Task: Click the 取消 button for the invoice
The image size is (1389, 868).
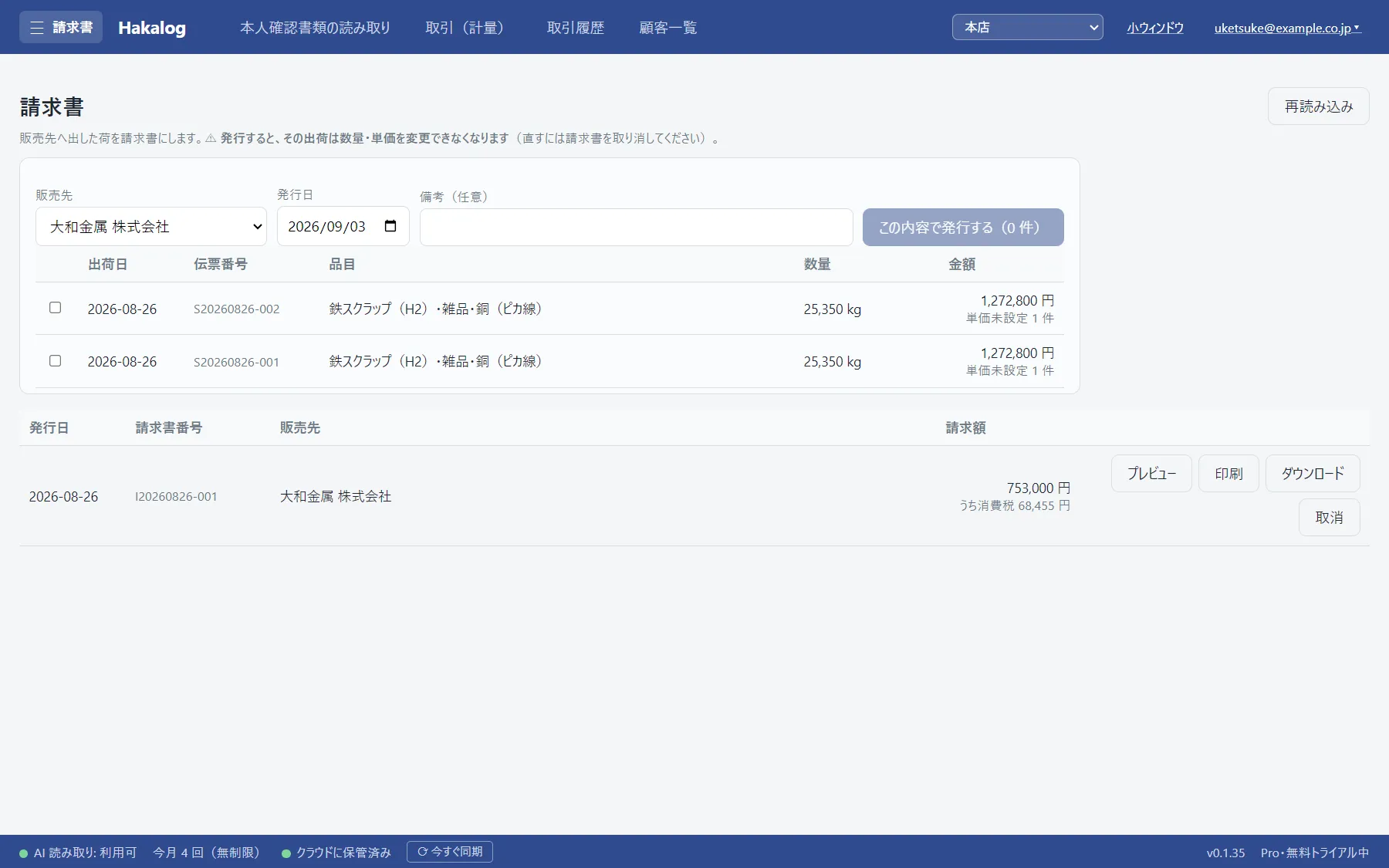Action: click(1329, 518)
